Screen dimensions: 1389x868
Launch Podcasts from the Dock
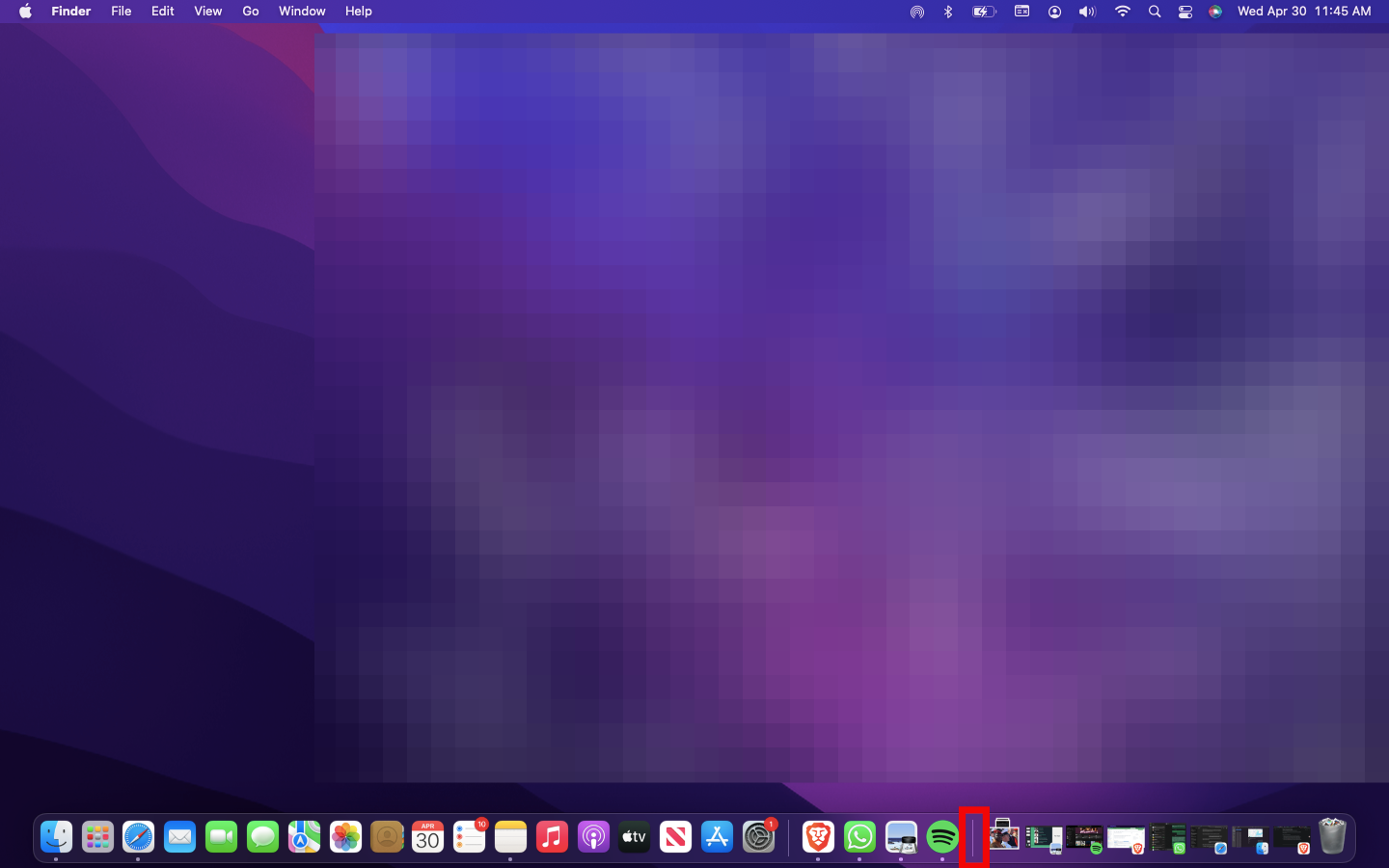tap(593, 836)
